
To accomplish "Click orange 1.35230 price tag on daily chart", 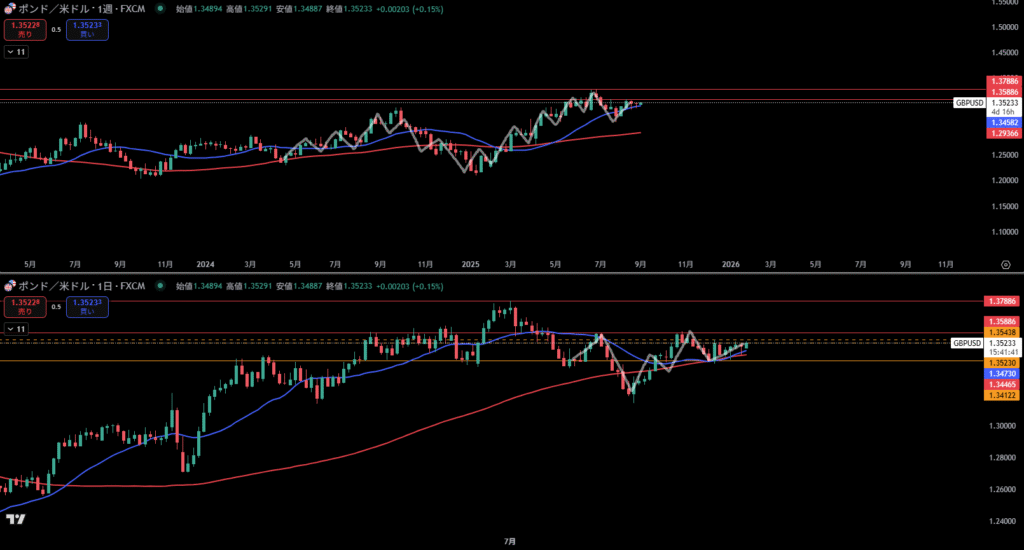I will point(1002,363).
